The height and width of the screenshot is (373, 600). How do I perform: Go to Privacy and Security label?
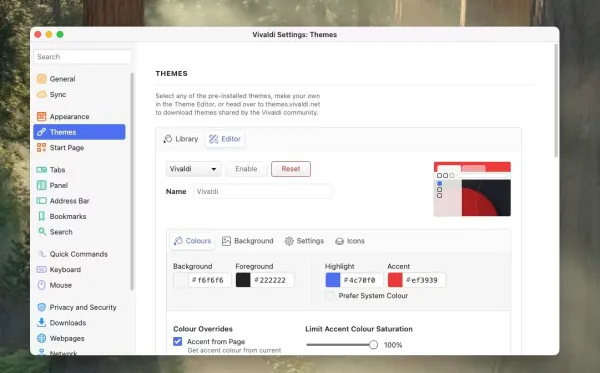[x=83, y=307]
